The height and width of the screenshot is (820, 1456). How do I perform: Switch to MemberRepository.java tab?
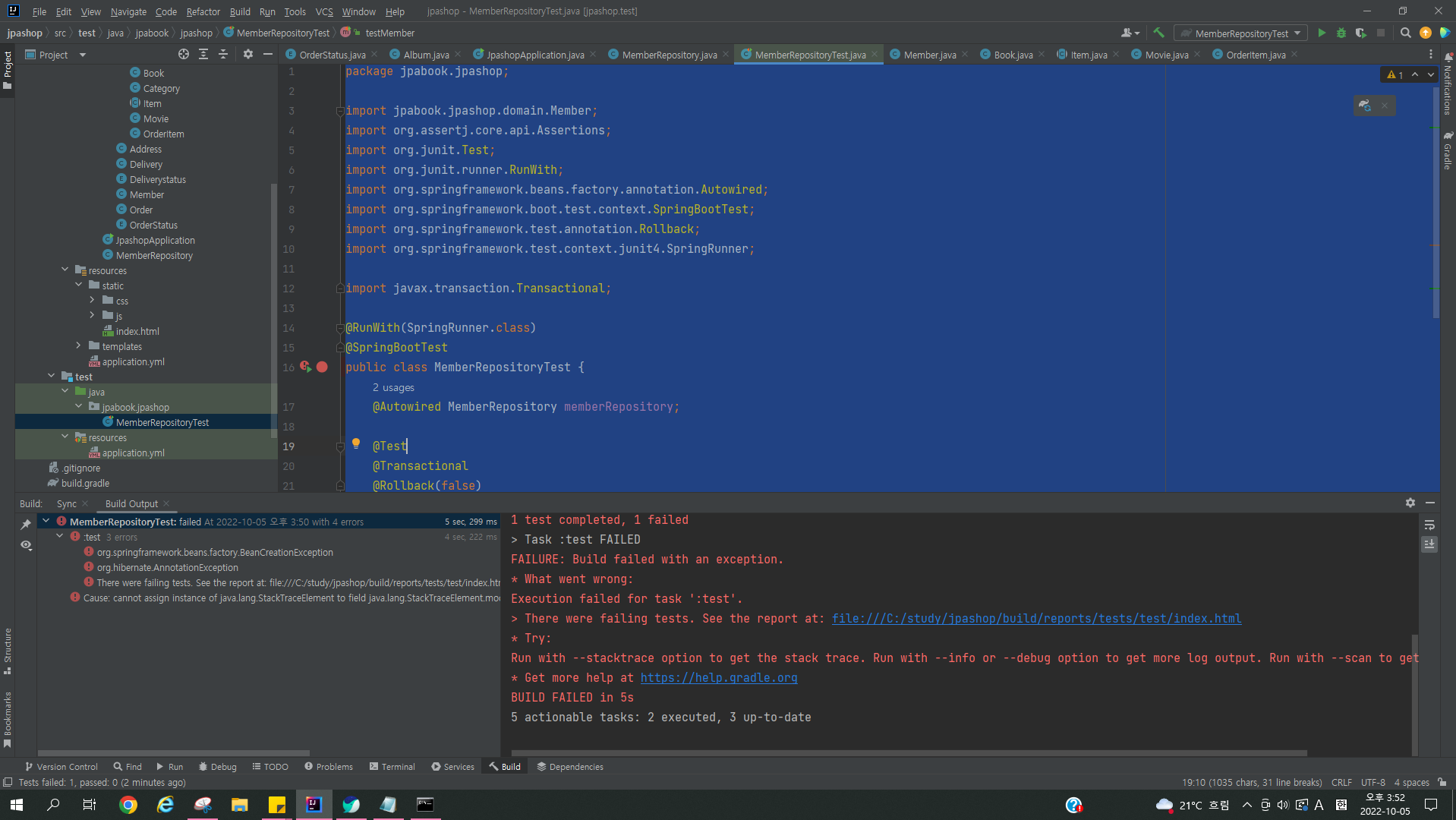click(669, 55)
